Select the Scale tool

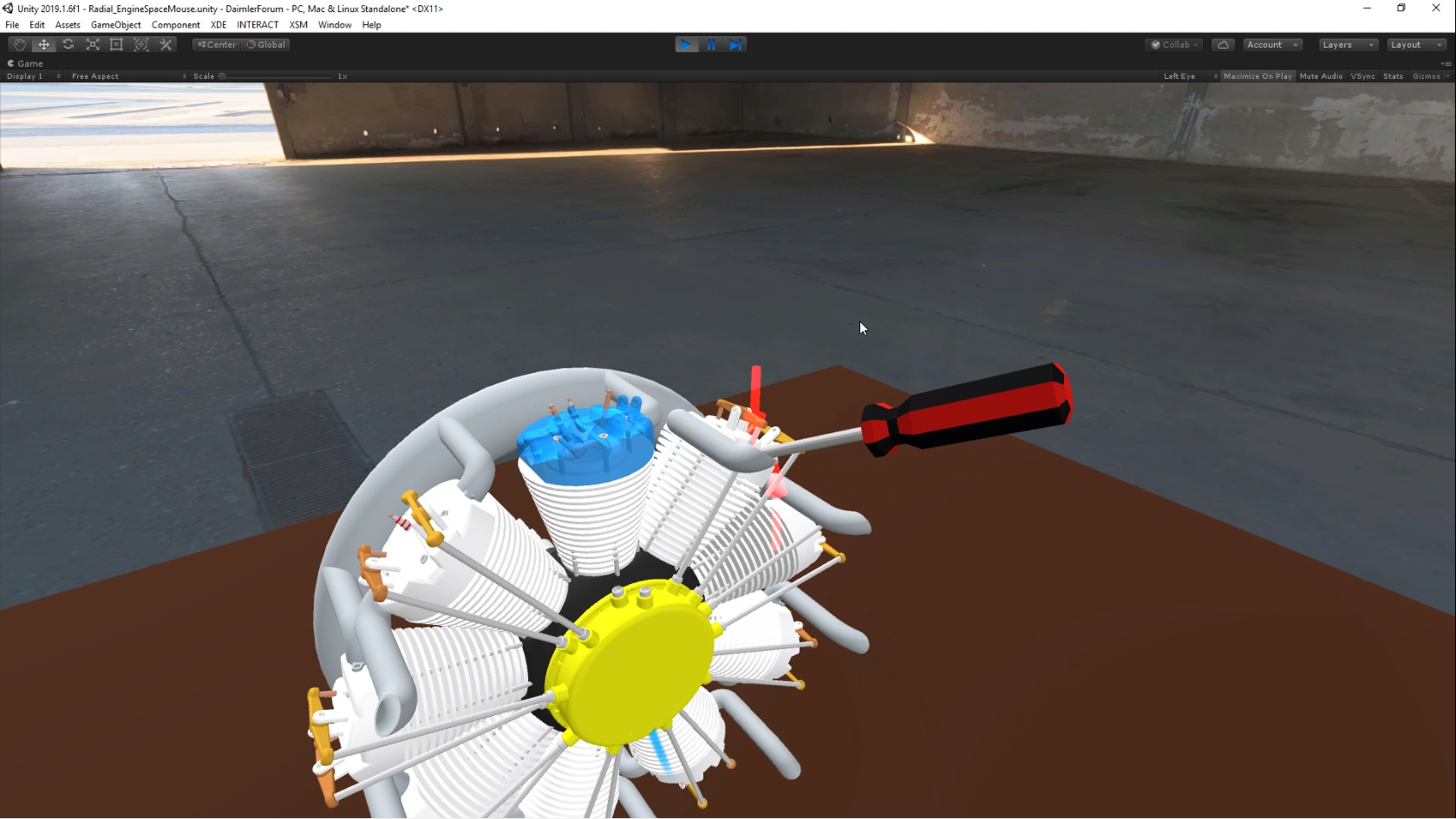click(x=92, y=44)
